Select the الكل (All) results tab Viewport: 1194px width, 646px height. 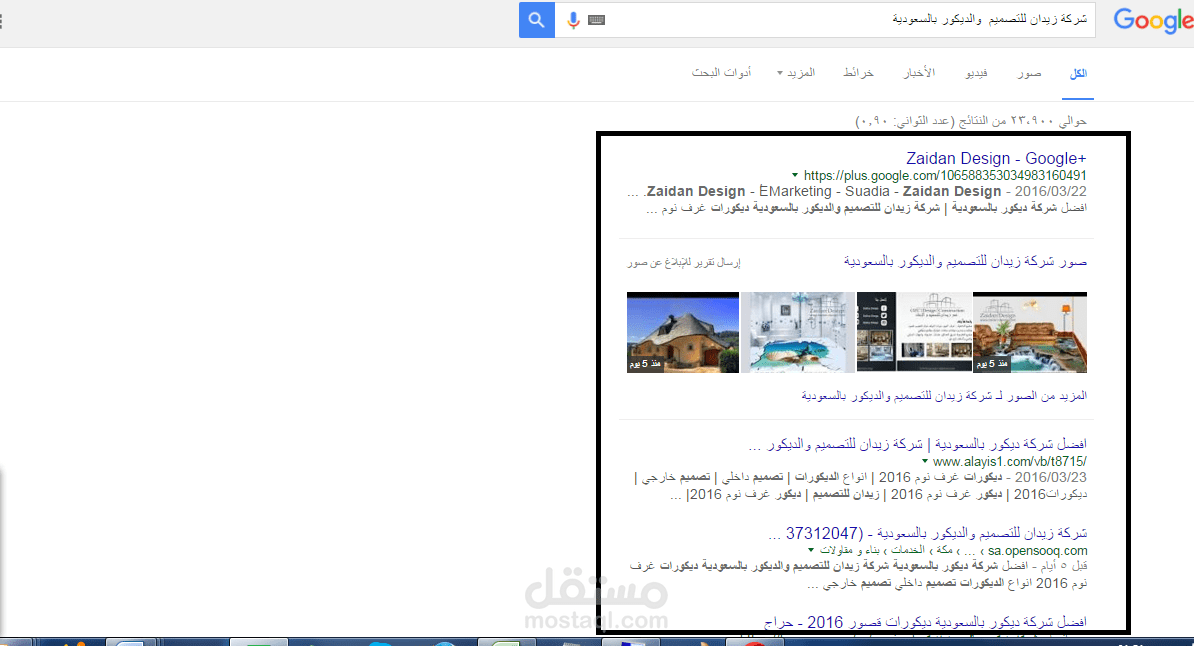point(1078,73)
